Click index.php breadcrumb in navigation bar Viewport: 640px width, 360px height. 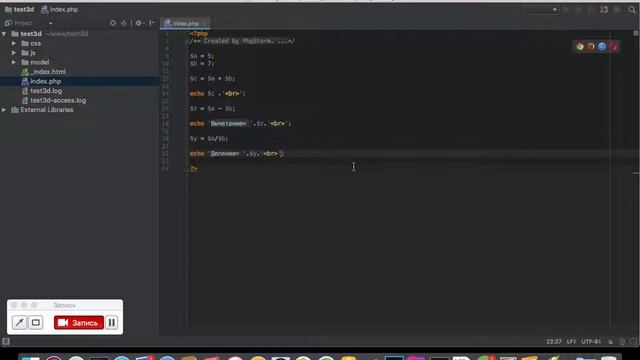[x=59, y=9]
